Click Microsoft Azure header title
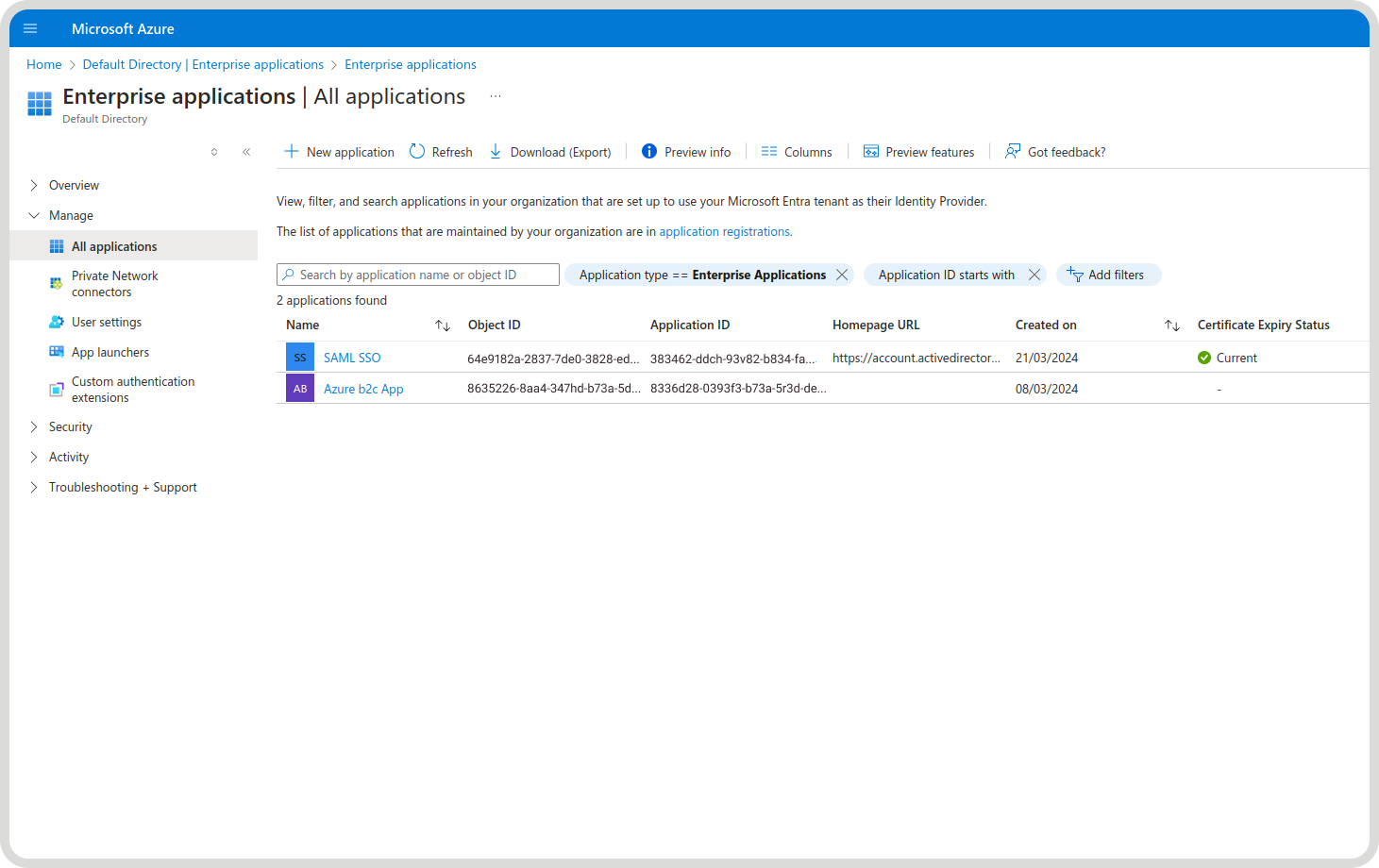Image resolution: width=1379 pixels, height=868 pixels. click(x=123, y=28)
